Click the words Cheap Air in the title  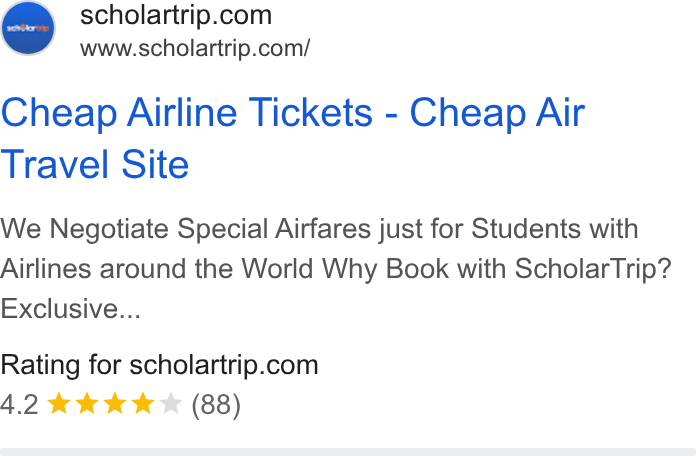pos(497,114)
